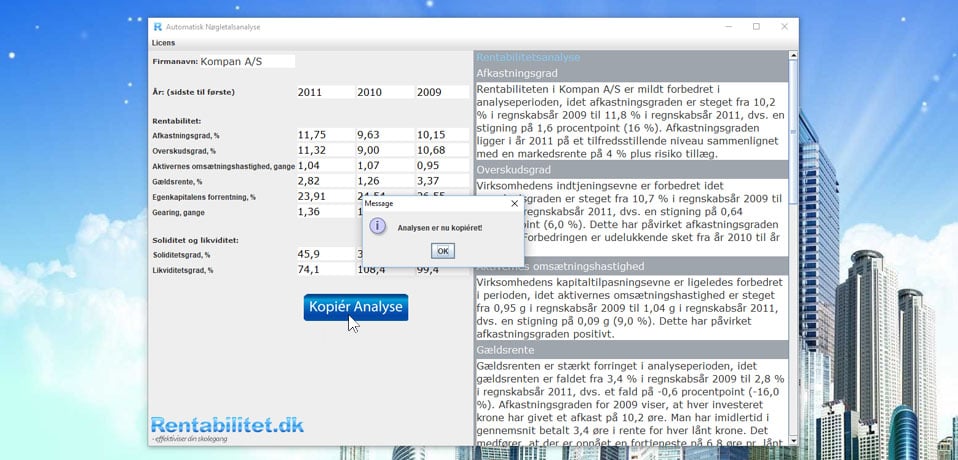
Task: Click Likviditetsgrad value 74,1
Action: 323,270
